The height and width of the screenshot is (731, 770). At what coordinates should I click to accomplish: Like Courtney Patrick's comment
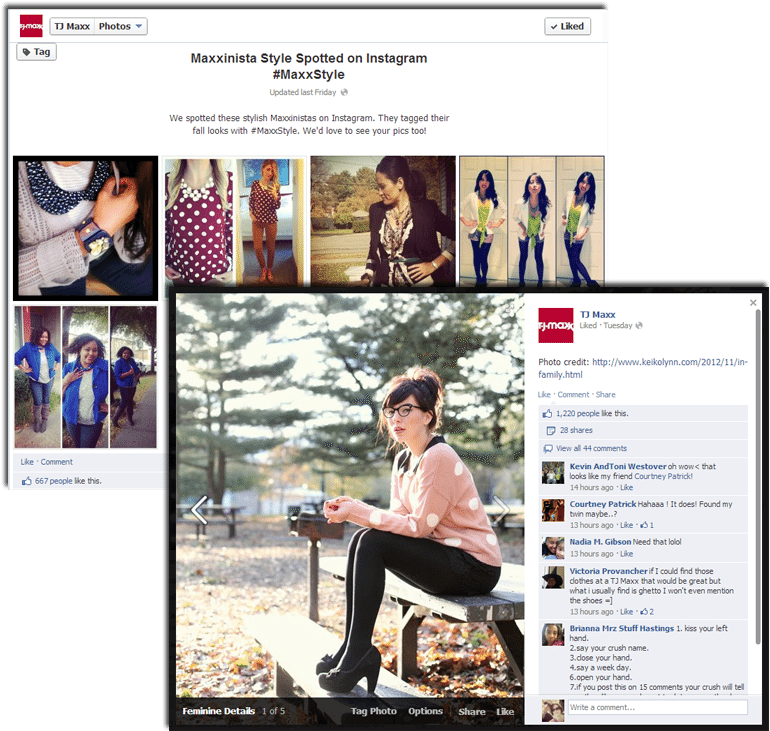[x=626, y=525]
